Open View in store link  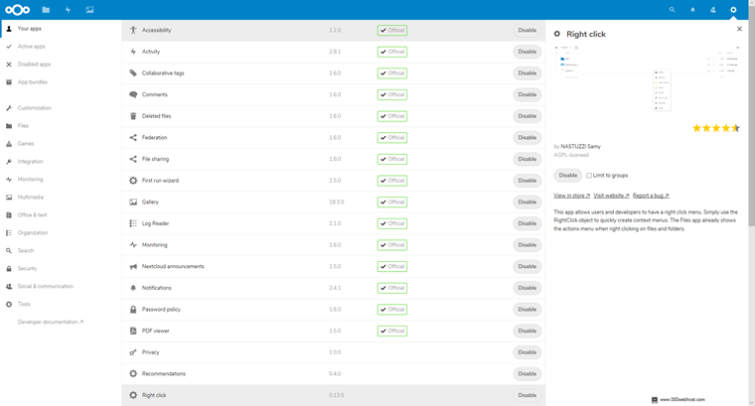[x=572, y=196]
